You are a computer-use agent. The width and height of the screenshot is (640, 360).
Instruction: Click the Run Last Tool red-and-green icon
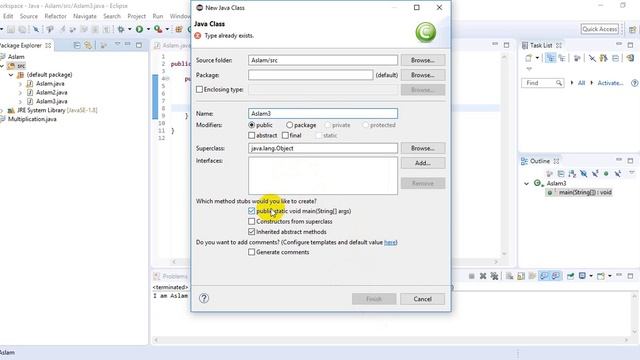coord(158,29)
